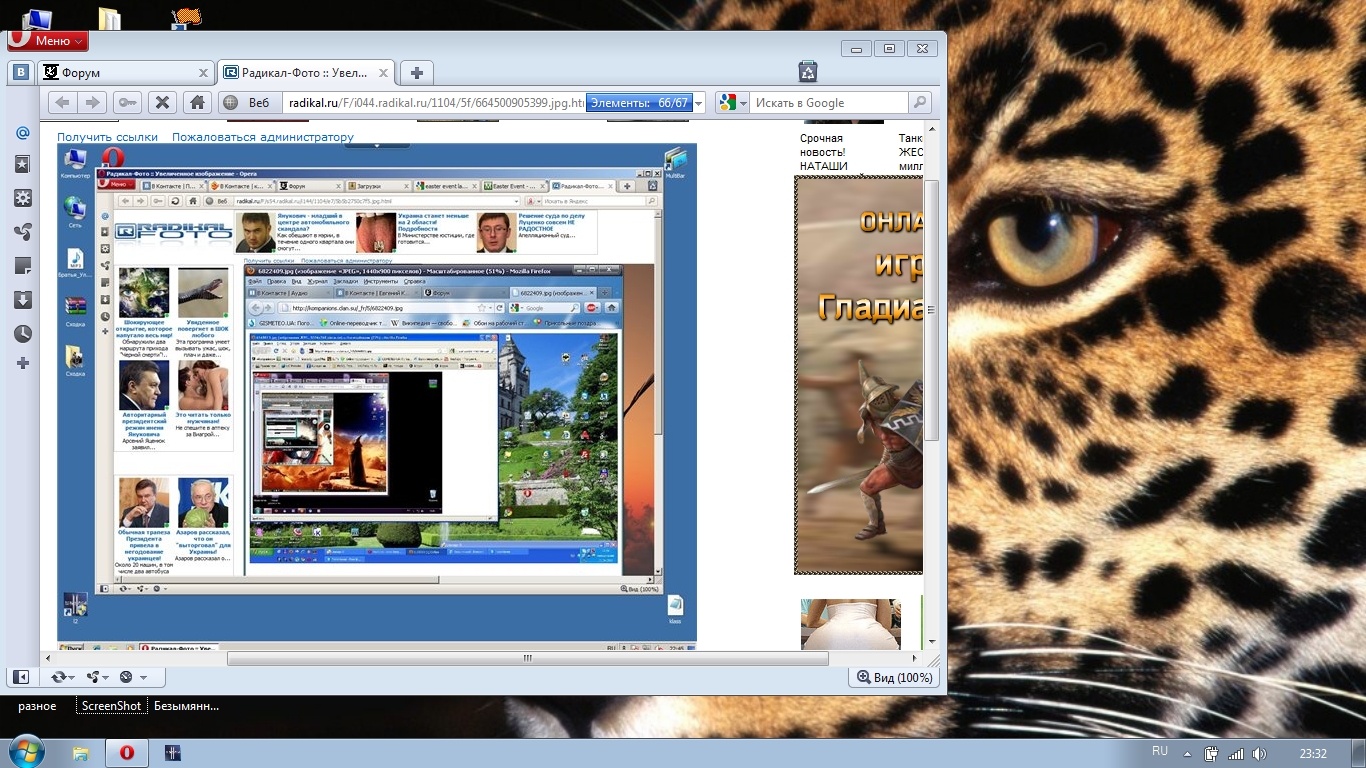Open Opera Mail @ sidebar panel
Viewport: 1366px width, 768px height.
coord(22,133)
